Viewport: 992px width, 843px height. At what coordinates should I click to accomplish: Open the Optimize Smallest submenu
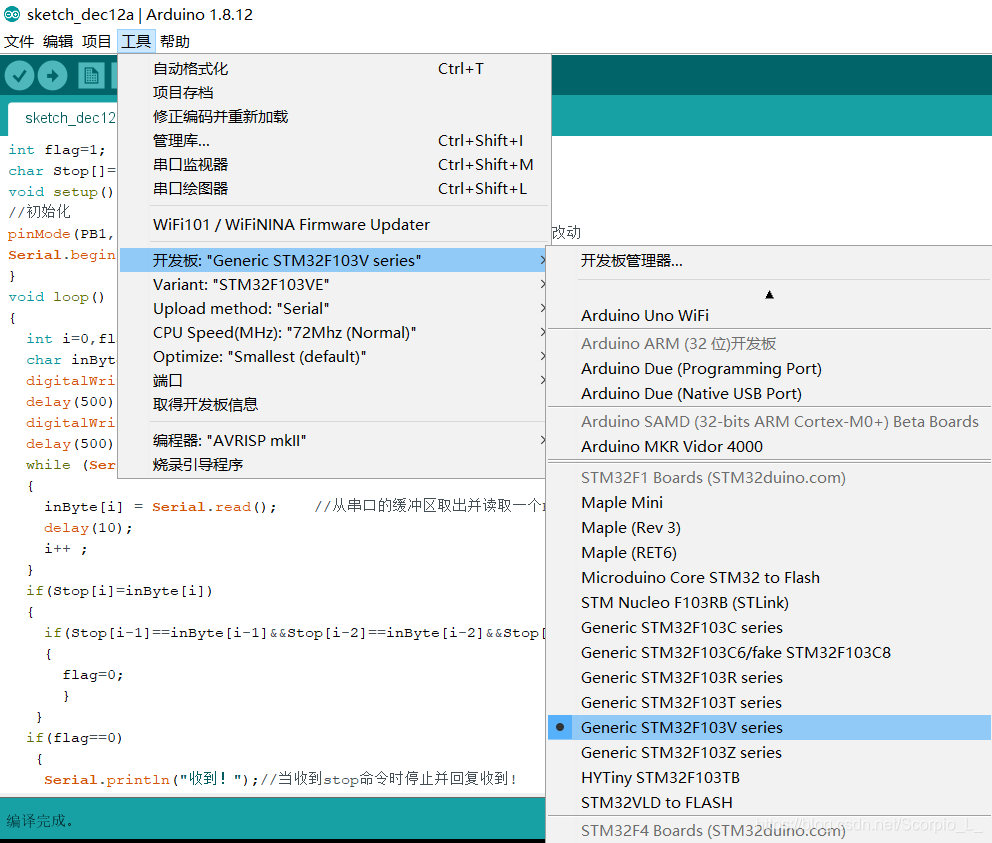[333, 357]
